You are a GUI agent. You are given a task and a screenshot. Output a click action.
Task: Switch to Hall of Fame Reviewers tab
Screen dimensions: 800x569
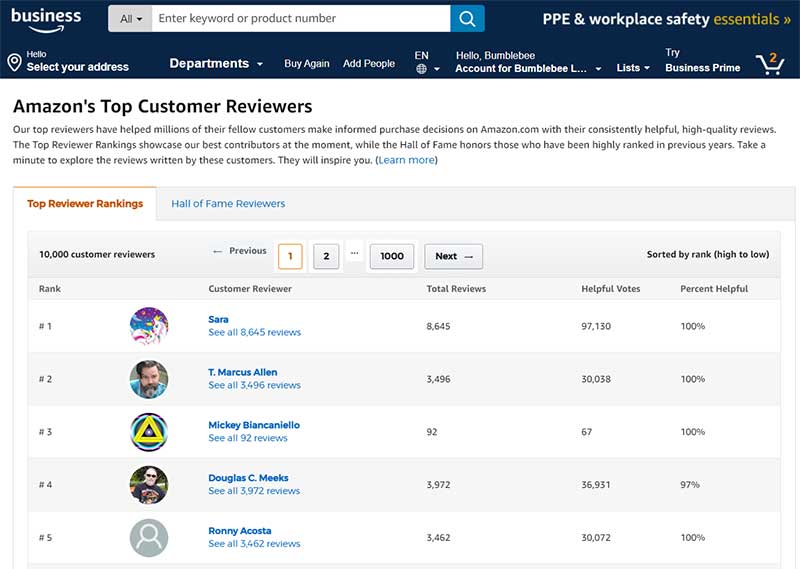228,204
